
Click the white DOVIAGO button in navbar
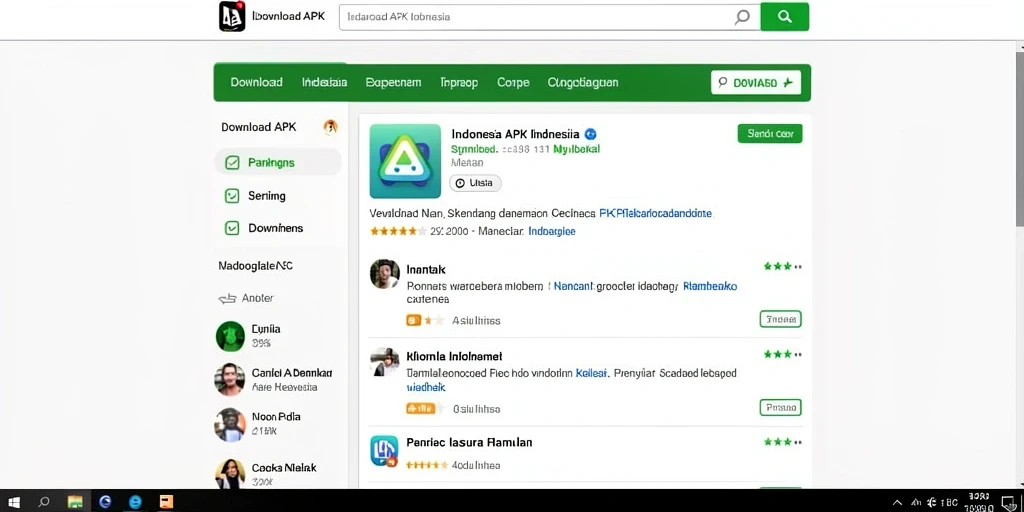click(756, 82)
